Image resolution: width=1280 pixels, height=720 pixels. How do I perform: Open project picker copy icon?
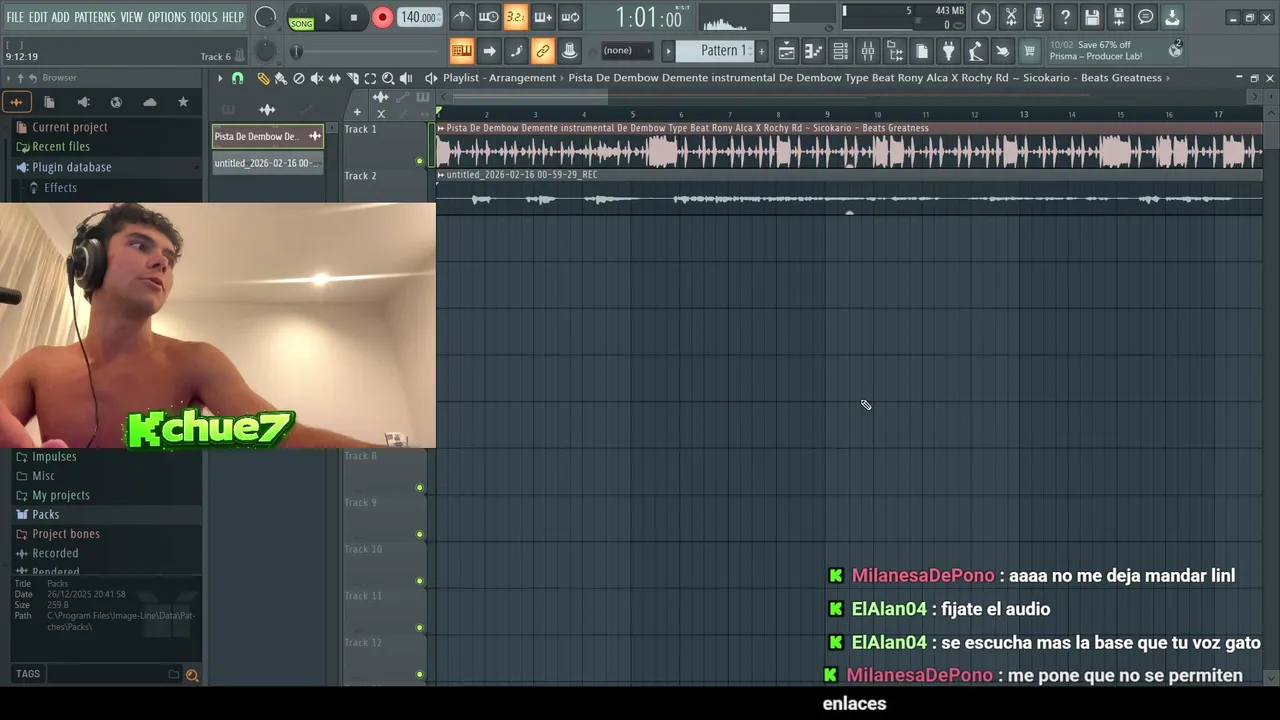[922, 51]
